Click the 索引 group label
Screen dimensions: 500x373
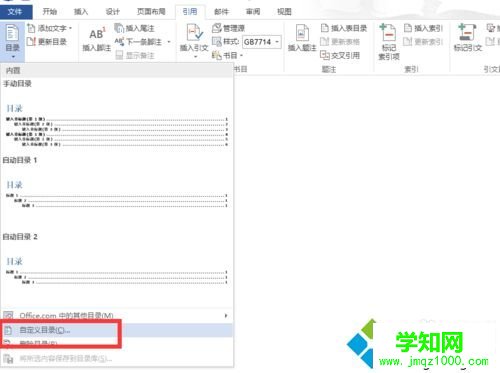(411, 69)
